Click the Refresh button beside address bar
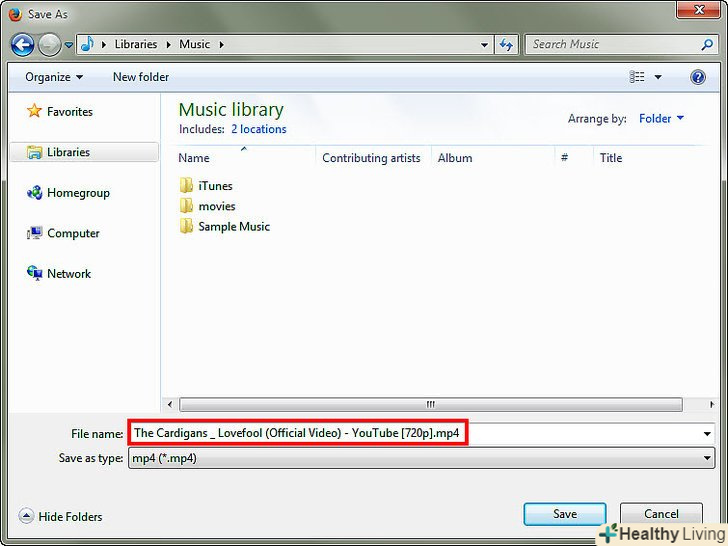The height and width of the screenshot is (546, 728). pos(506,45)
